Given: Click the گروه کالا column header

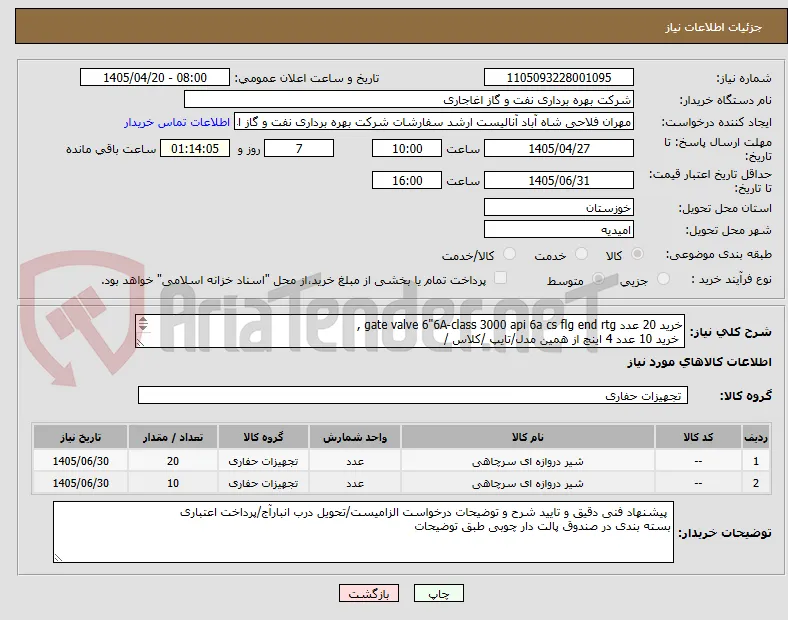Looking at the screenshot, I should 263,437.
